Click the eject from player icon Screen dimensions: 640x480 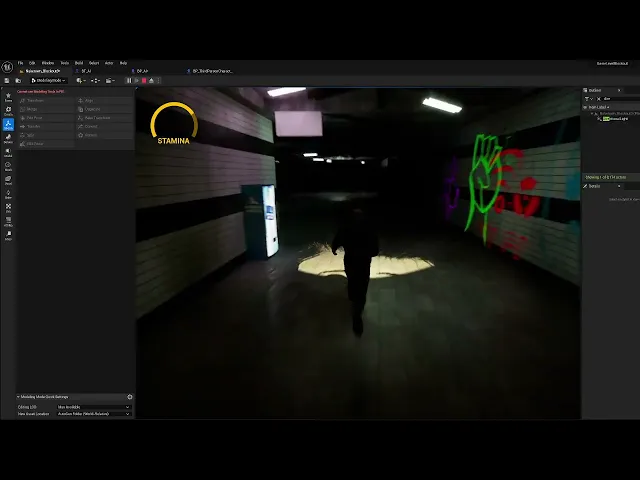151,81
